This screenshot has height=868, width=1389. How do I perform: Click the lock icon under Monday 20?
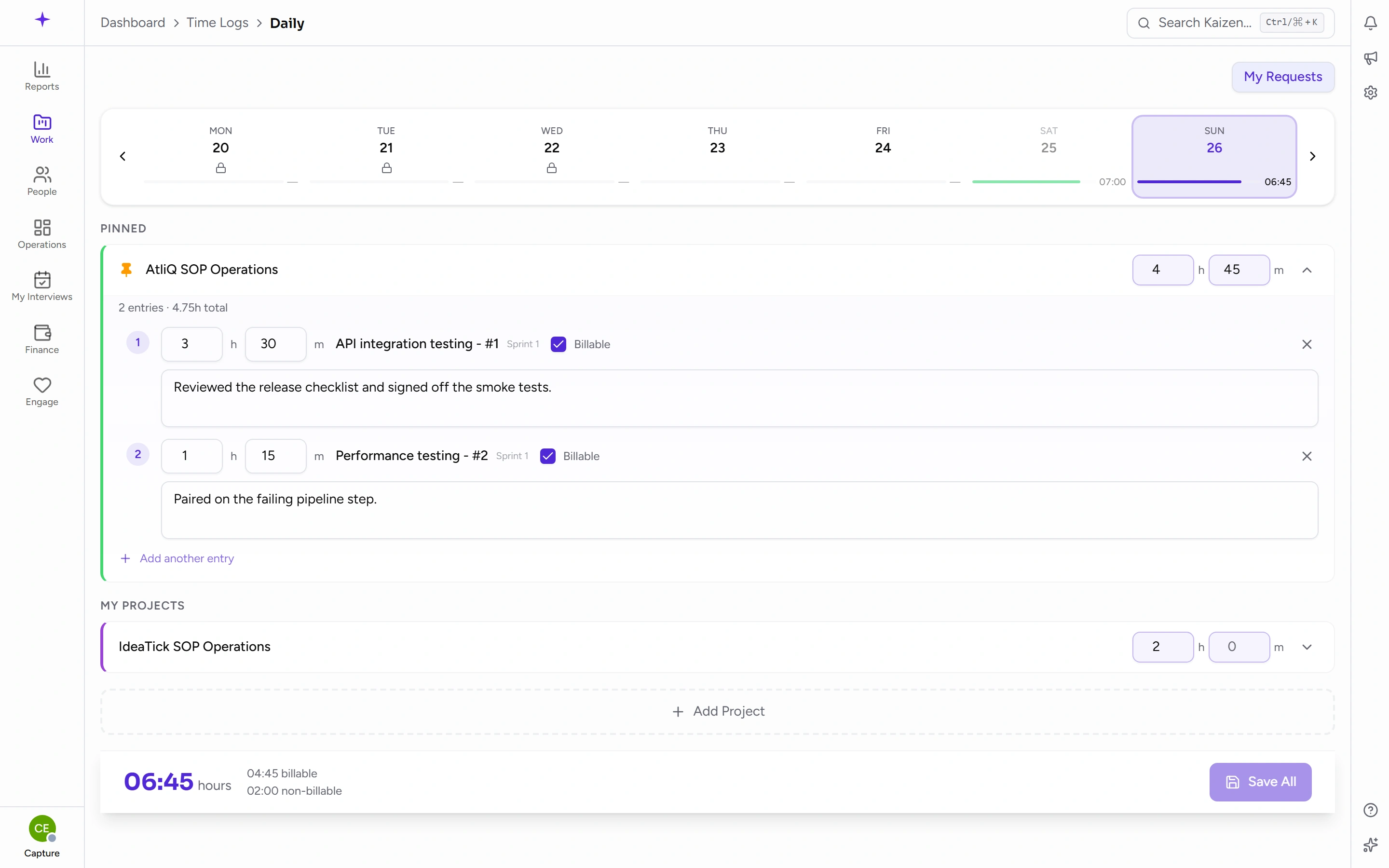(x=220, y=168)
